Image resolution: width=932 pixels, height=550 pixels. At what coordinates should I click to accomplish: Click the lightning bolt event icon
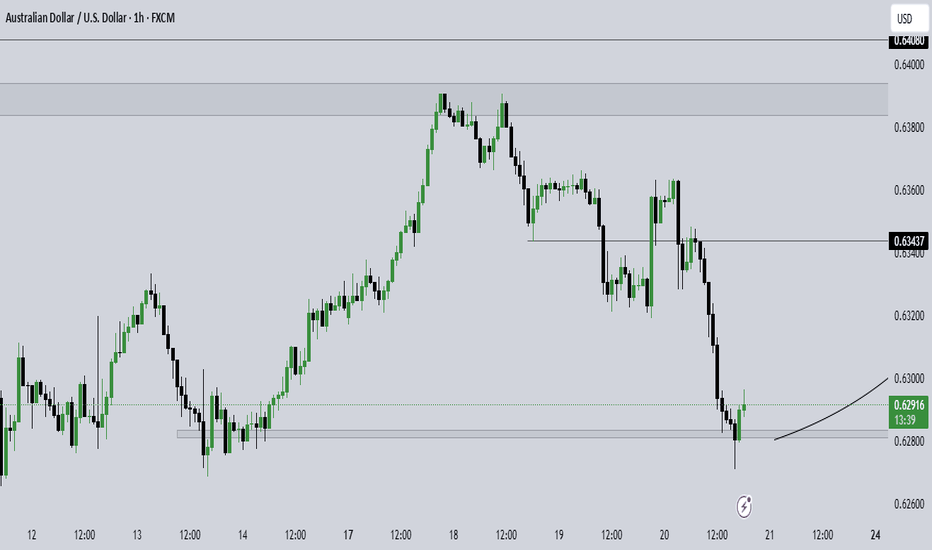(x=744, y=507)
